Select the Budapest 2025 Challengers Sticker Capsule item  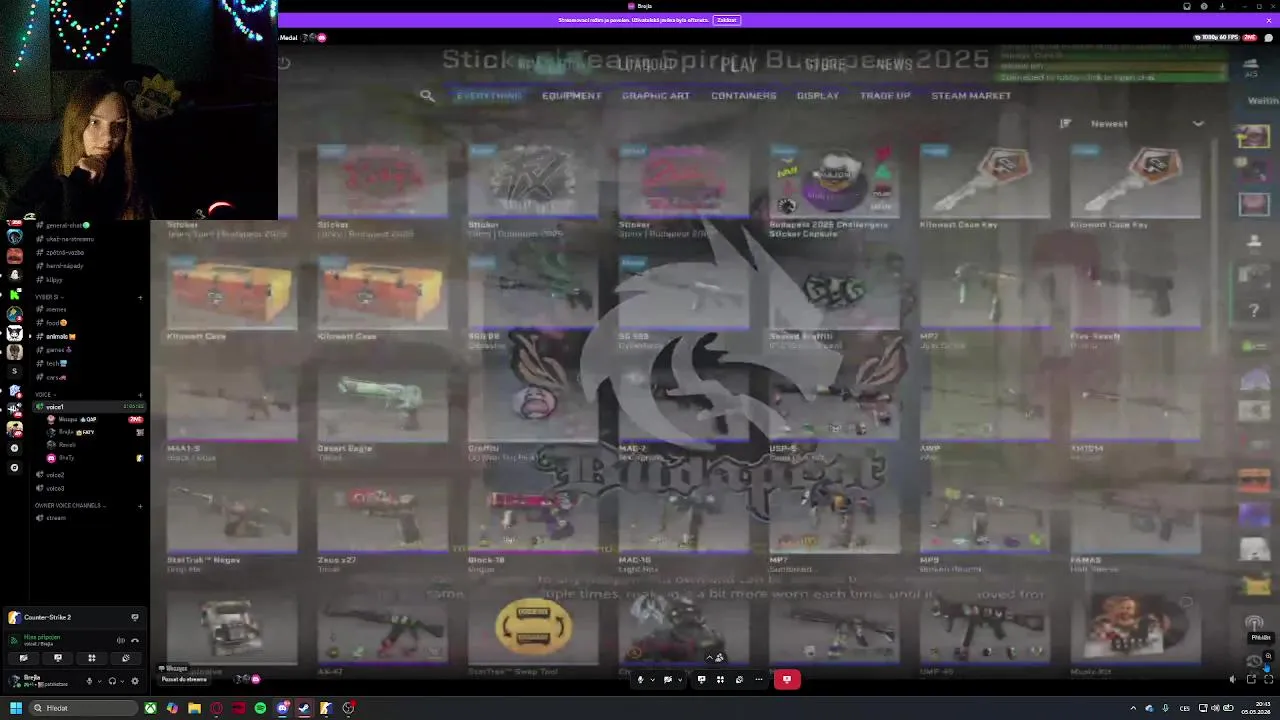click(x=834, y=188)
